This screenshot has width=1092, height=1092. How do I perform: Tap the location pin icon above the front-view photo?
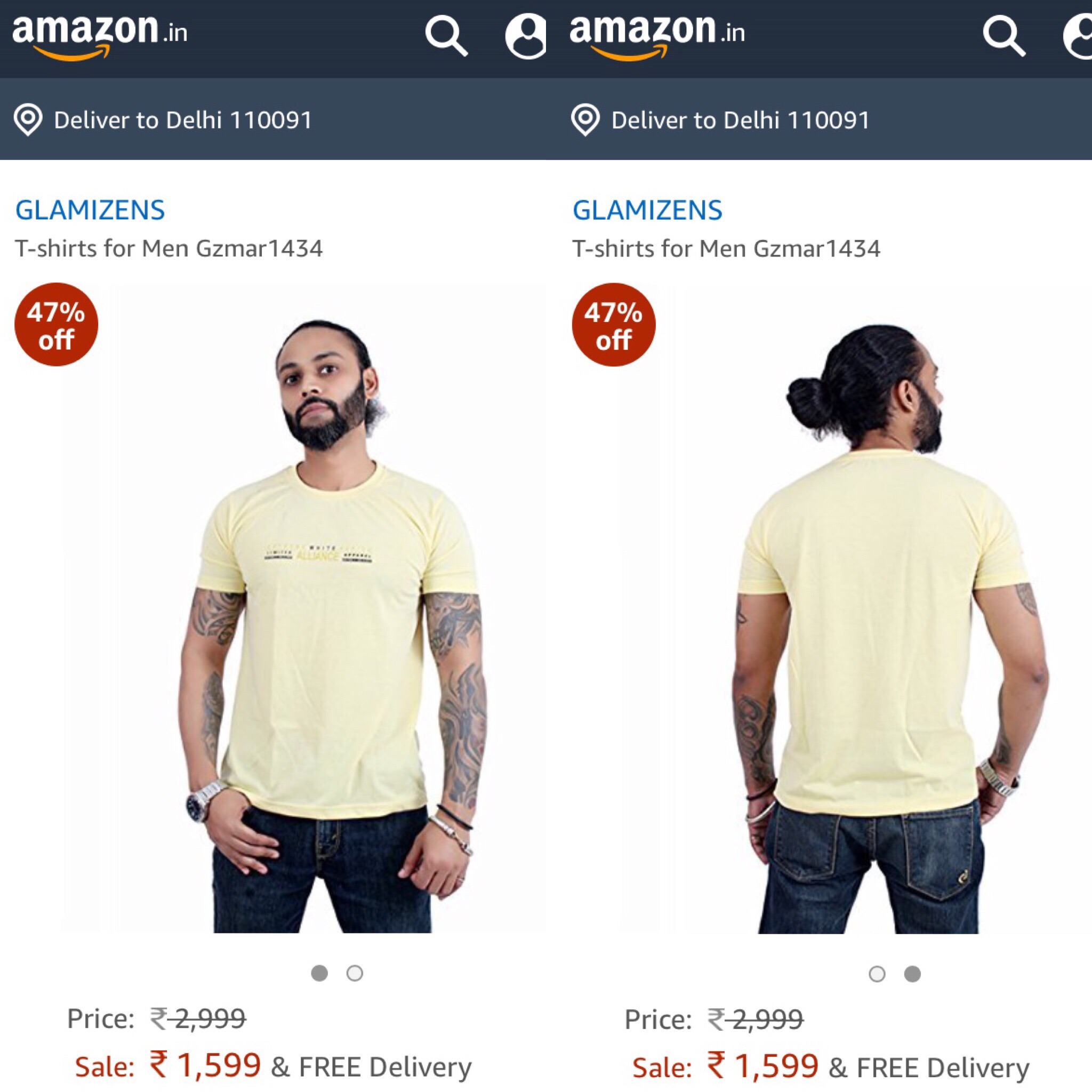pos(28,120)
